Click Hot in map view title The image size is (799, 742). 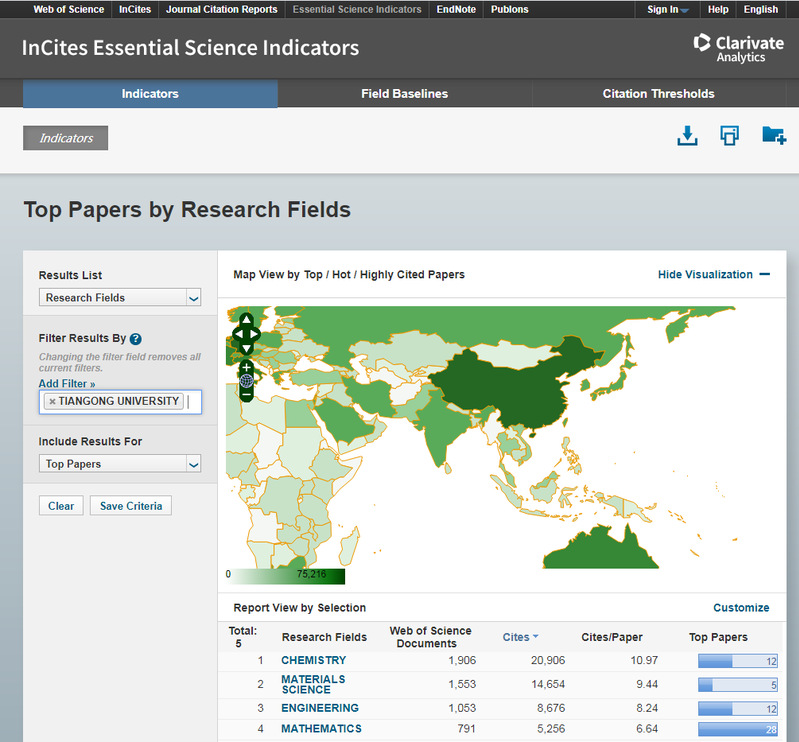pyautogui.click(x=341, y=274)
